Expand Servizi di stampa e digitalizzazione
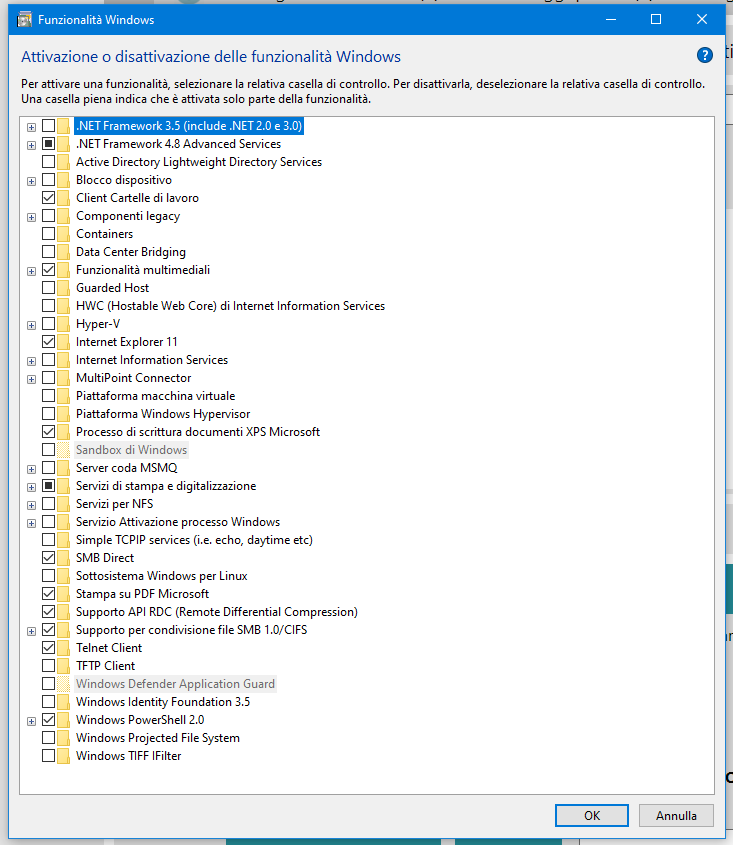Image resolution: width=733 pixels, height=845 pixels. click(x=31, y=487)
